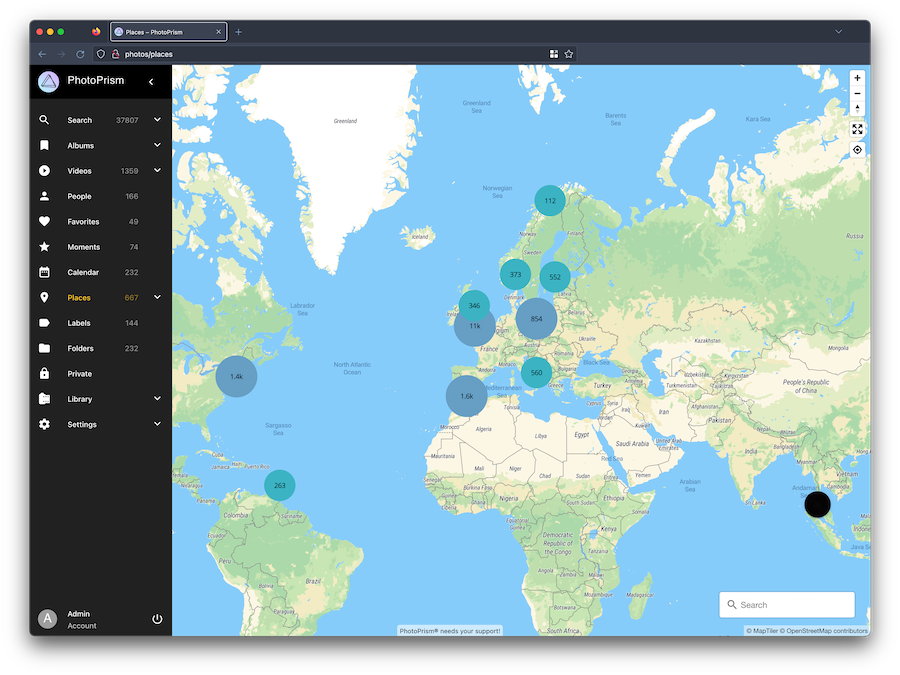
Task: Toggle map tilt with the compass control
Action: pos(857,109)
